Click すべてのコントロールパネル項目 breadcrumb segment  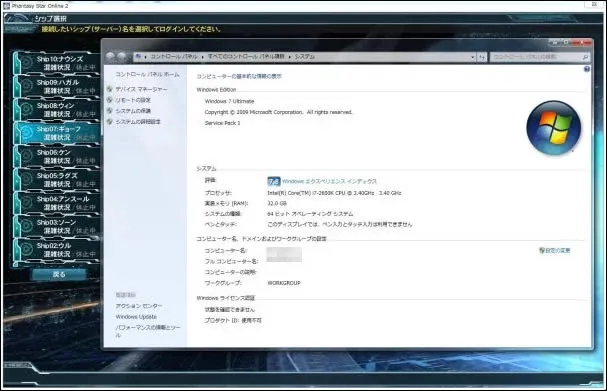click(246, 57)
